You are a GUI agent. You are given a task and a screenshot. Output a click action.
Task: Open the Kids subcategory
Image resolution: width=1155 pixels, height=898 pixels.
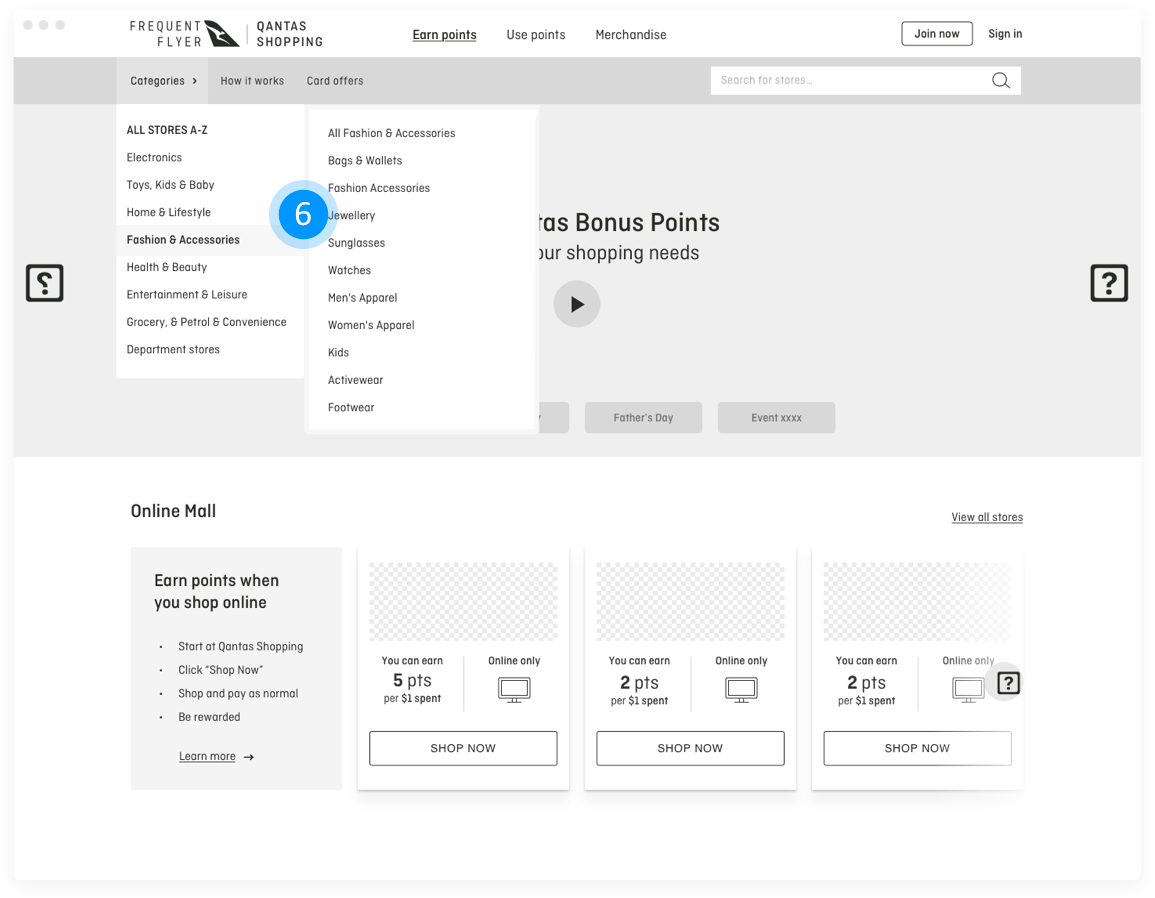coord(338,353)
